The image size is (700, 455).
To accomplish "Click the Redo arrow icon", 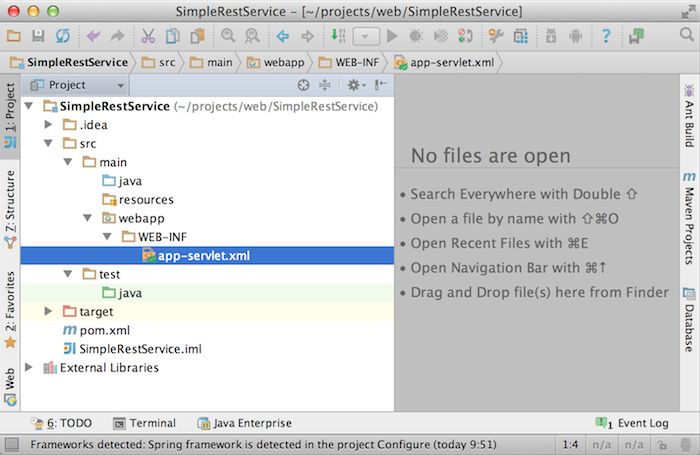I will [x=117, y=36].
